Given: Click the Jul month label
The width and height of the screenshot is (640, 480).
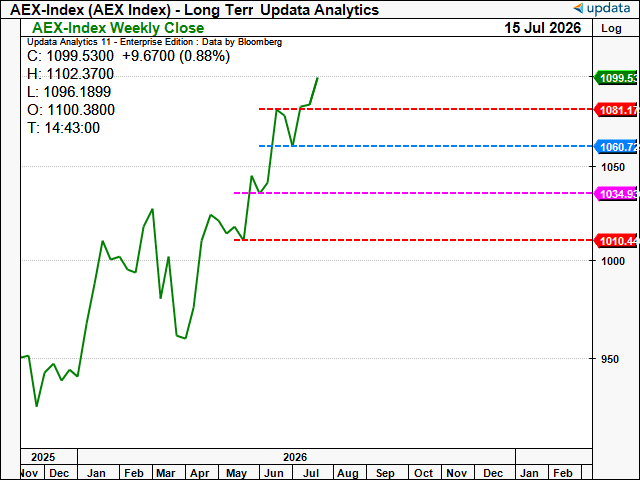Looking at the screenshot, I should pos(311,473).
